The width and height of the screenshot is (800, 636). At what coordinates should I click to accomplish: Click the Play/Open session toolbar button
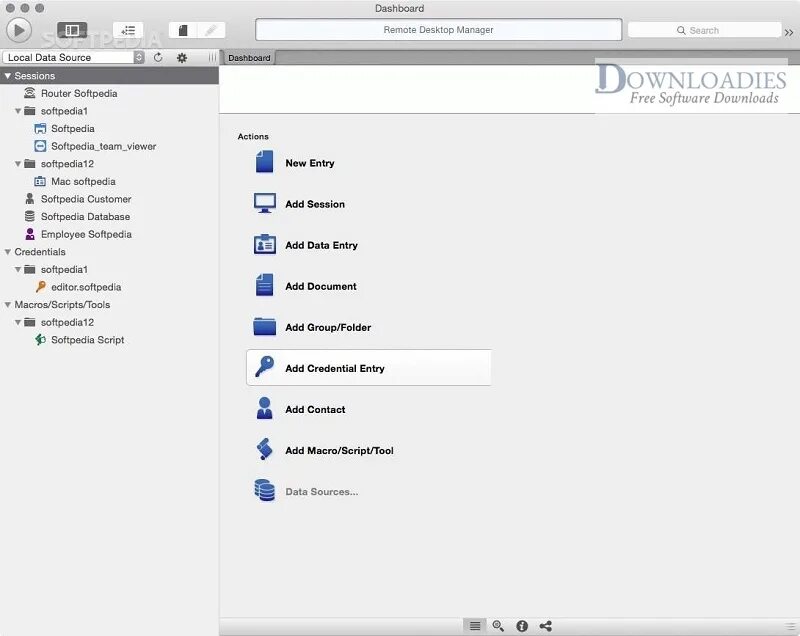(x=19, y=30)
